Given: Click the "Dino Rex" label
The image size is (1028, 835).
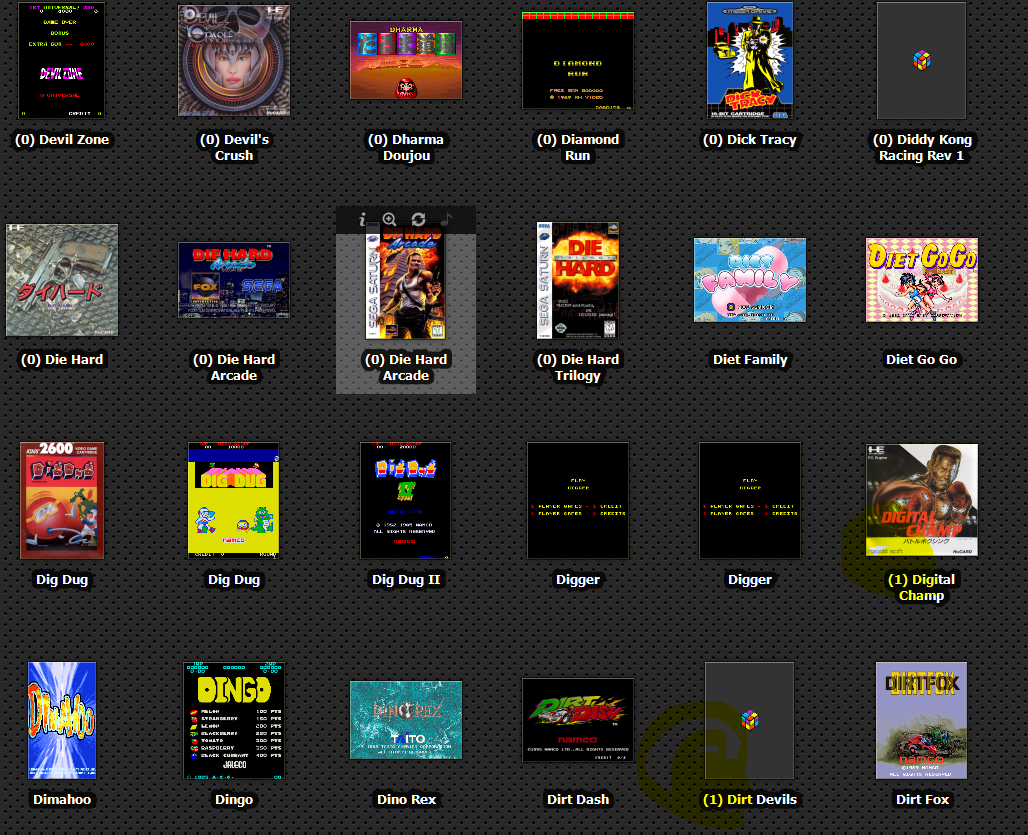Looking at the screenshot, I should click(406, 800).
